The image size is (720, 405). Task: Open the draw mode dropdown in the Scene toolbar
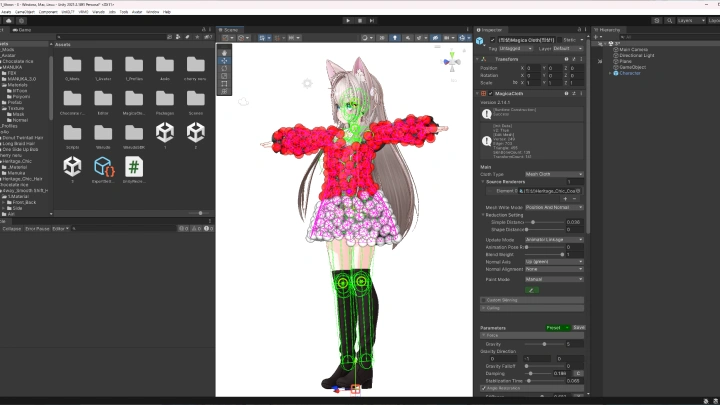[366, 38]
